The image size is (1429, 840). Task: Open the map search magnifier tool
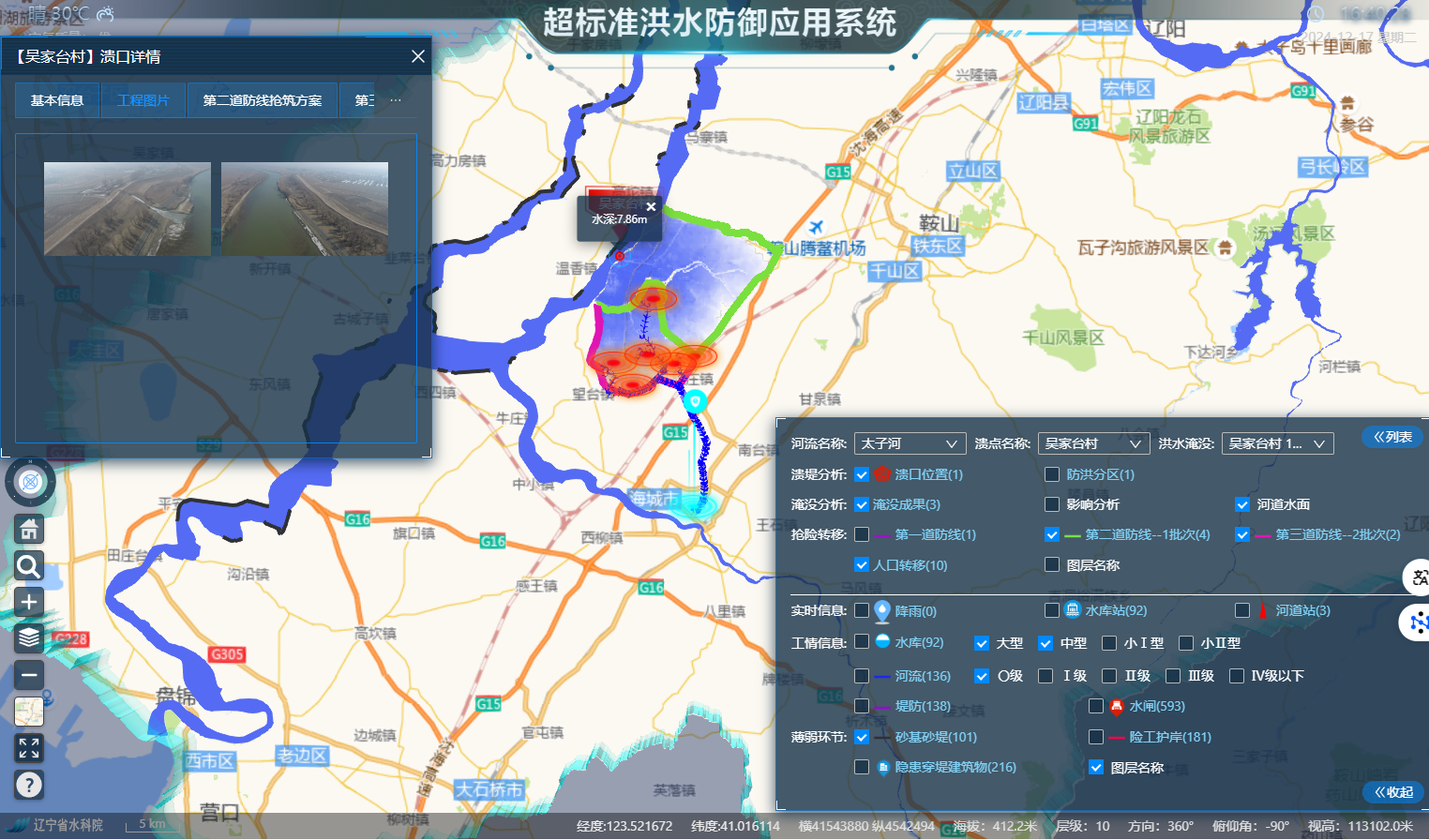[29, 566]
